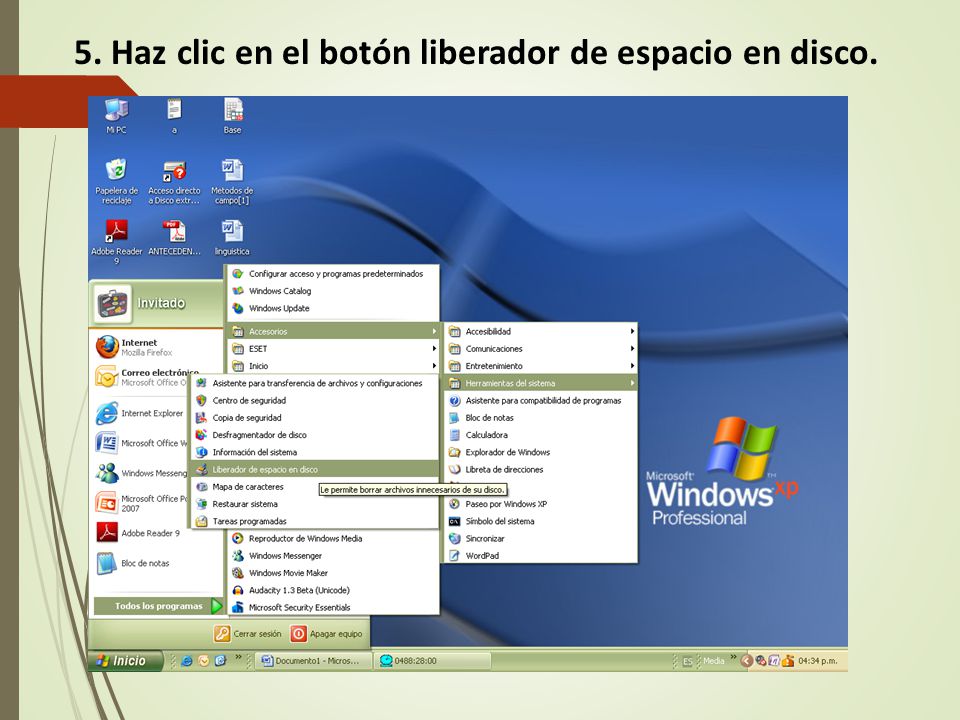
Task: Open Audacity 1.3 Beta (Unicode)
Action: [x=334, y=590]
